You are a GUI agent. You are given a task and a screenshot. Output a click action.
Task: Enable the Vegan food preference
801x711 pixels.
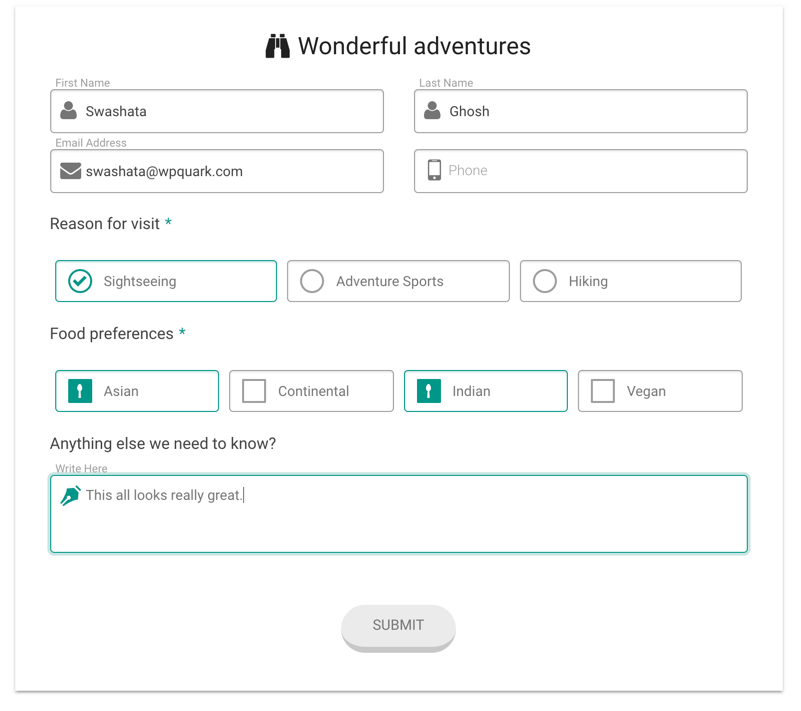[x=661, y=391]
